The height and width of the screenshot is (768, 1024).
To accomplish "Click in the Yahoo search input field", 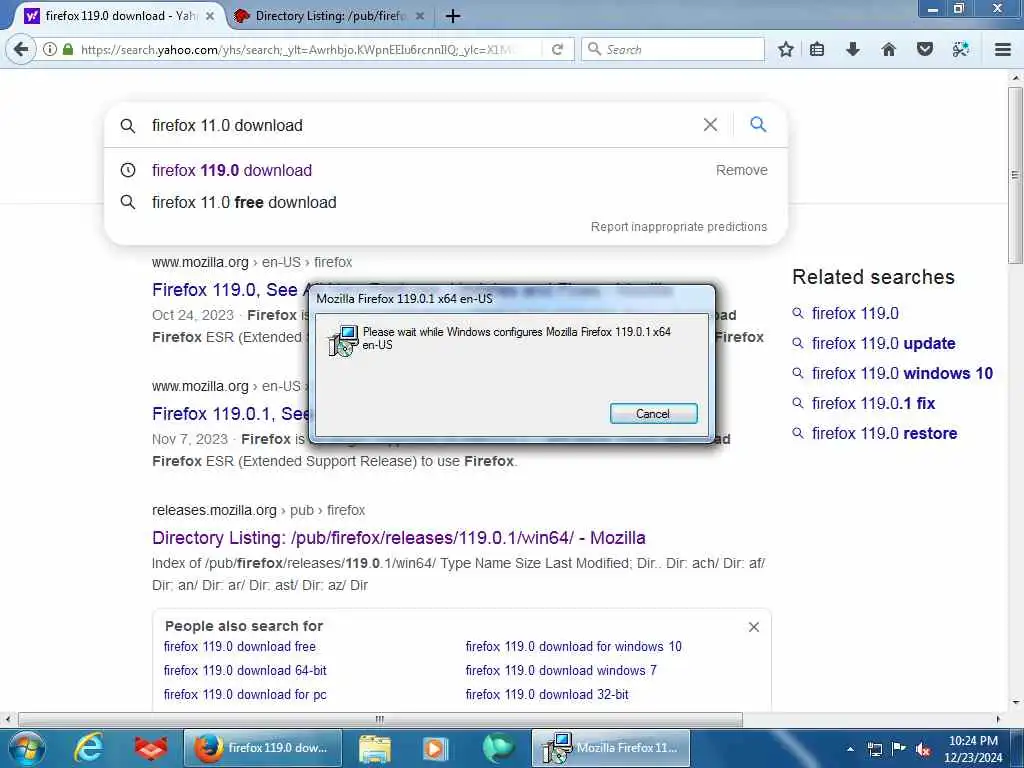I will tap(418, 125).
